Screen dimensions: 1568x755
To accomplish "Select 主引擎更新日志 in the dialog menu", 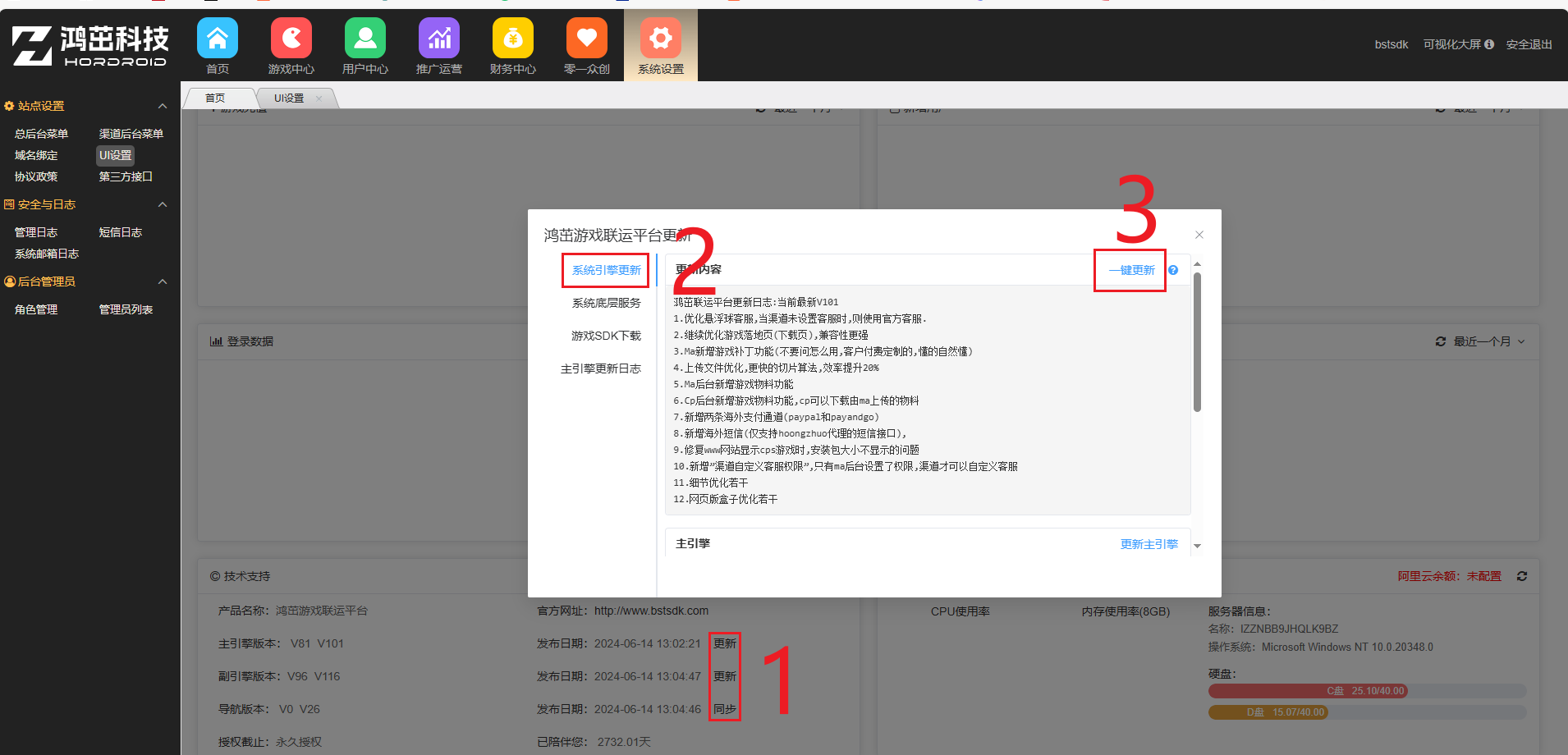I will [x=600, y=368].
